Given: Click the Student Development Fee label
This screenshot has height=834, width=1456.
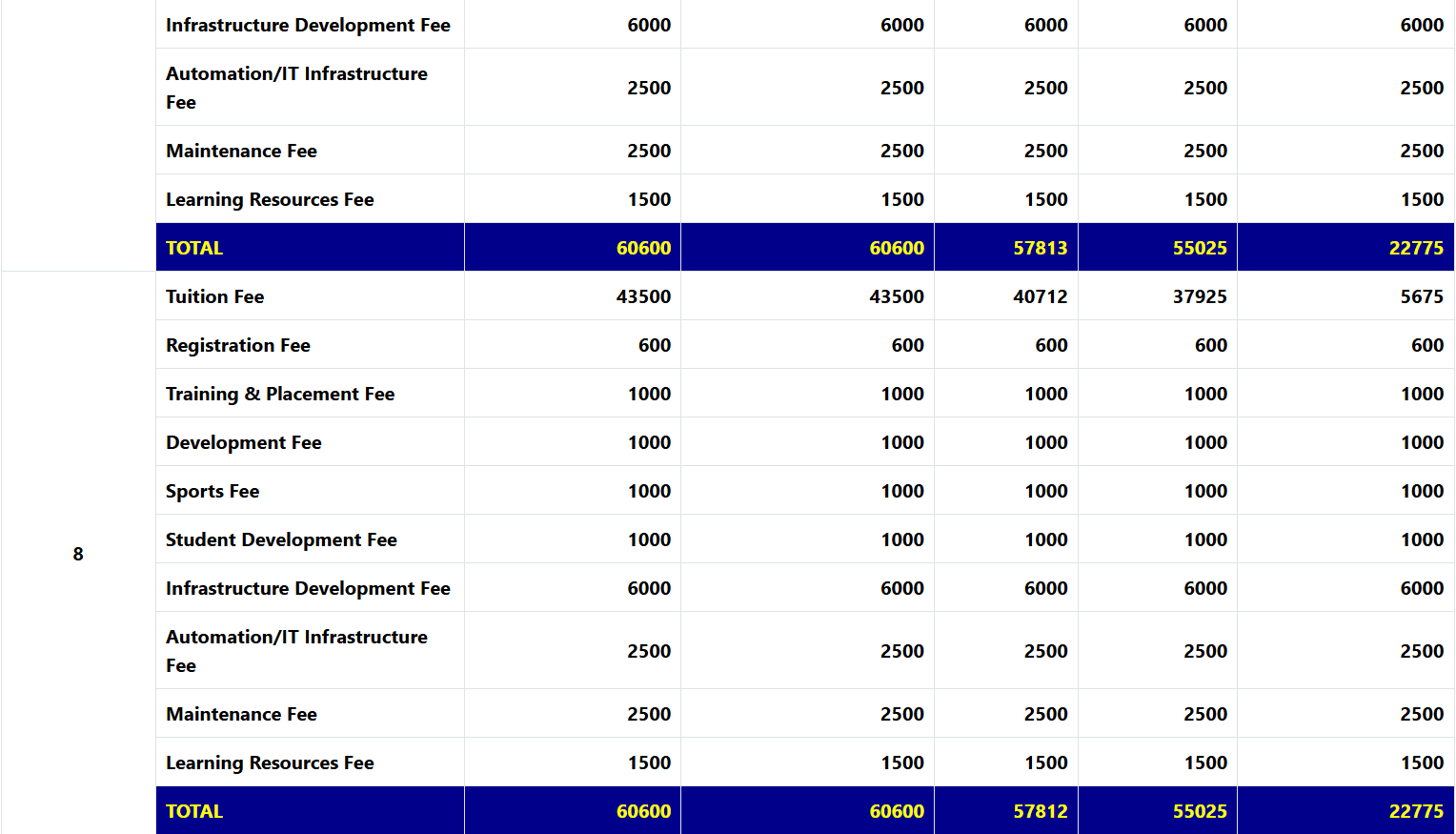Looking at the screenshot, I should (281, 539).
